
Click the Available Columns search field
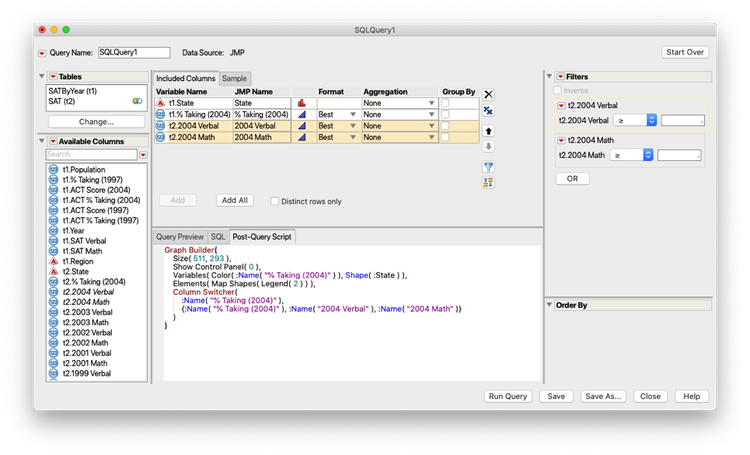92,155
